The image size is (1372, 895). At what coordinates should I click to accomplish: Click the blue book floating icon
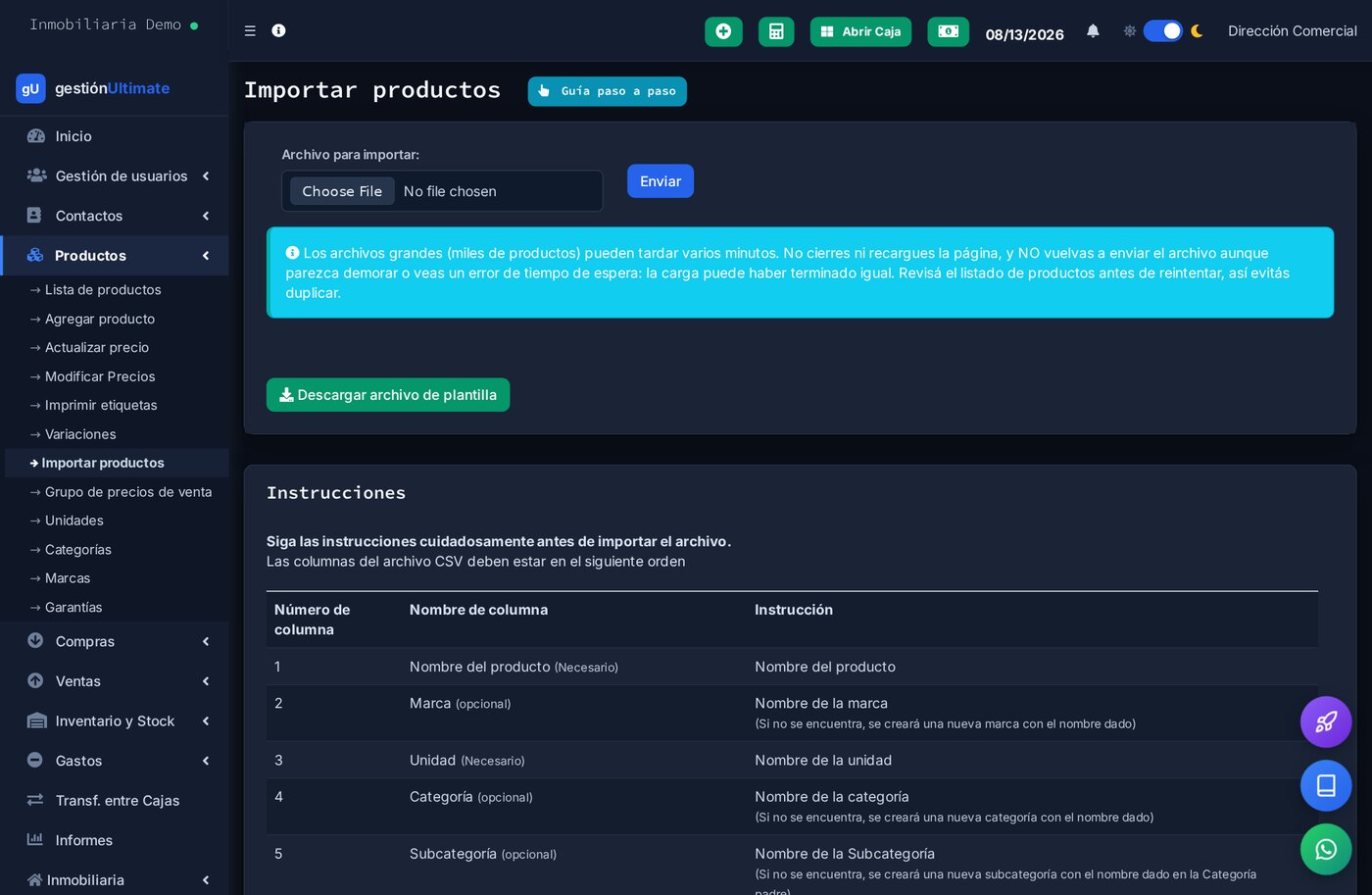[x=1326, y=786]
